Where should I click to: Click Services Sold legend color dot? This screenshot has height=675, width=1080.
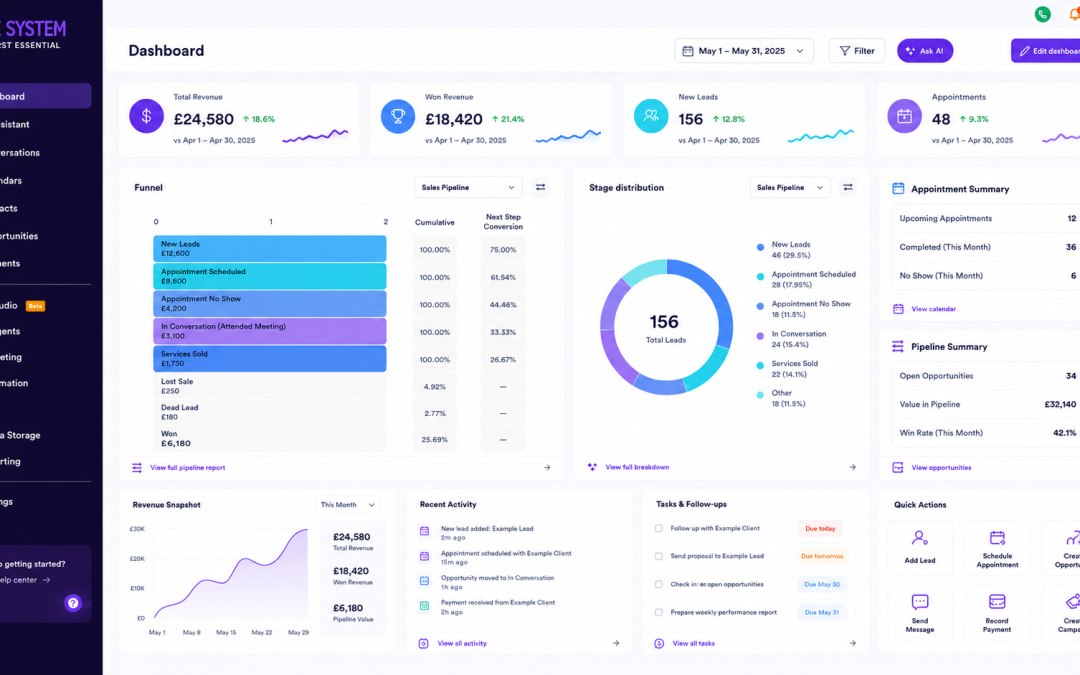click(x=760, y=366)
